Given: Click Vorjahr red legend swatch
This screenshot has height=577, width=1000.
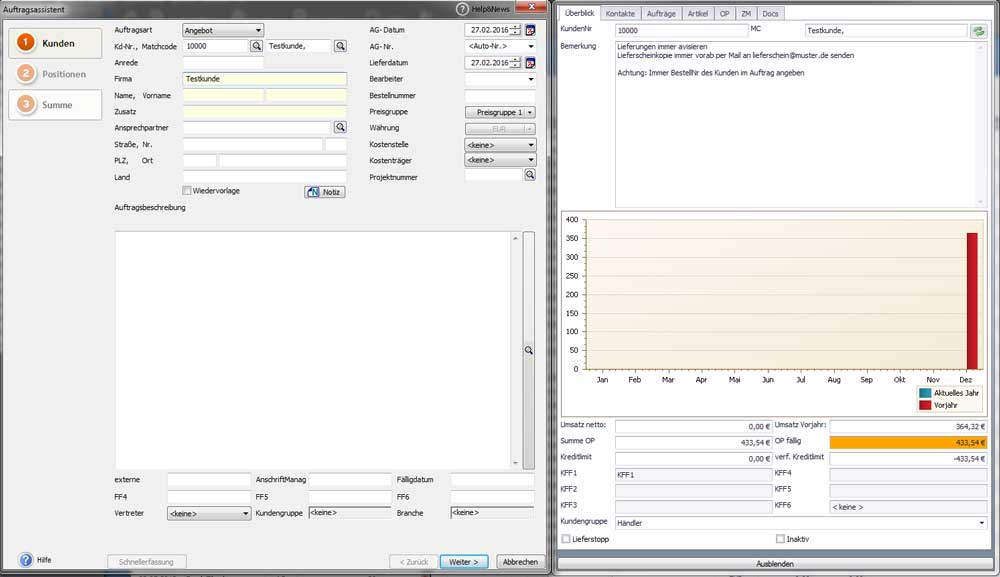Looking at the screenshot, I should pyautogui.click(x=925, y=405).
